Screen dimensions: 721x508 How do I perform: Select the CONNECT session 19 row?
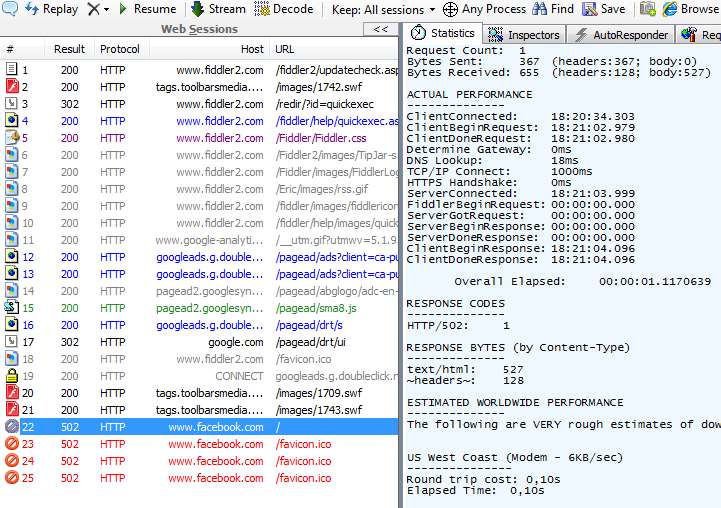[200, 376]
